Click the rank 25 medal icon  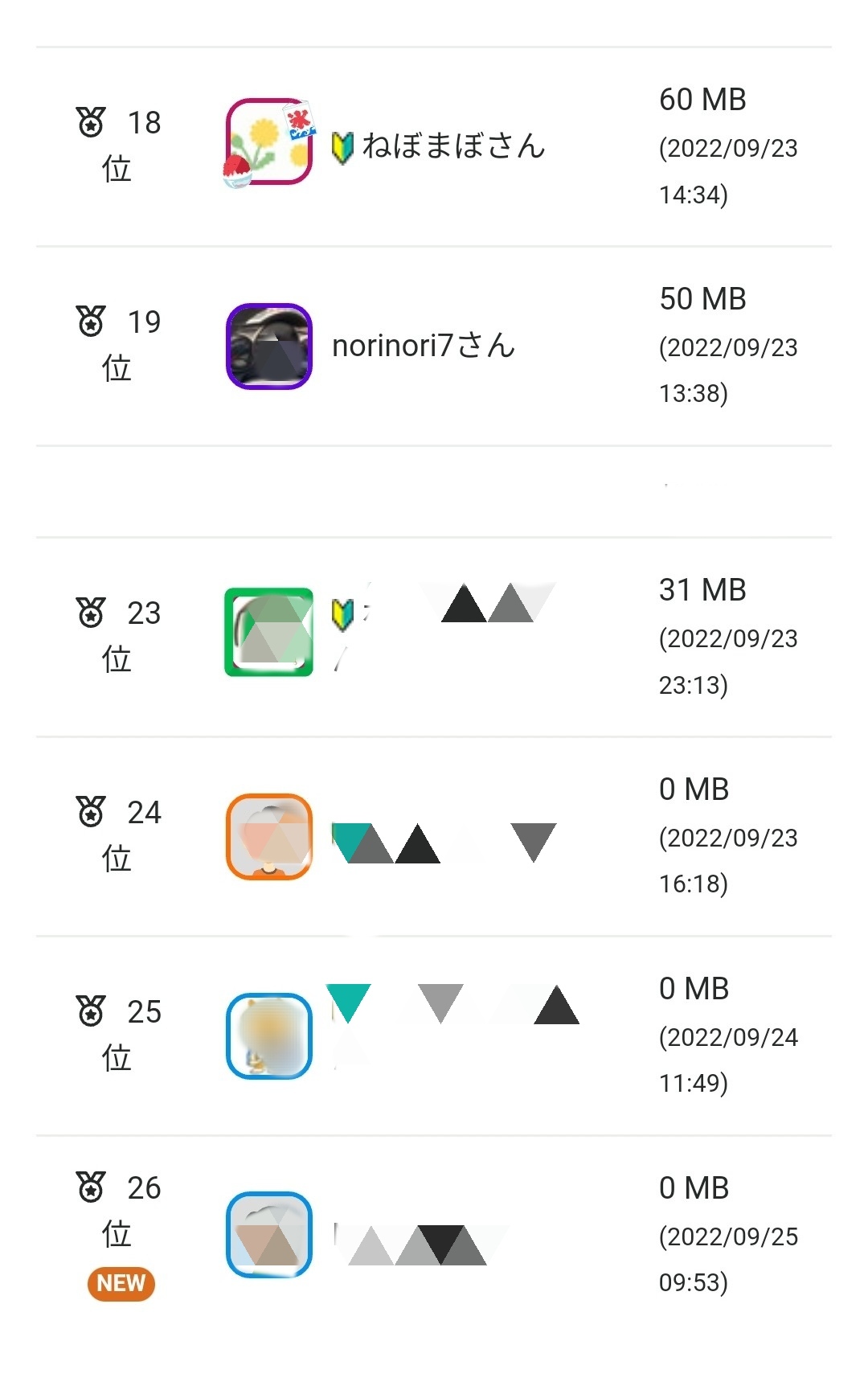coord(91,1011)
